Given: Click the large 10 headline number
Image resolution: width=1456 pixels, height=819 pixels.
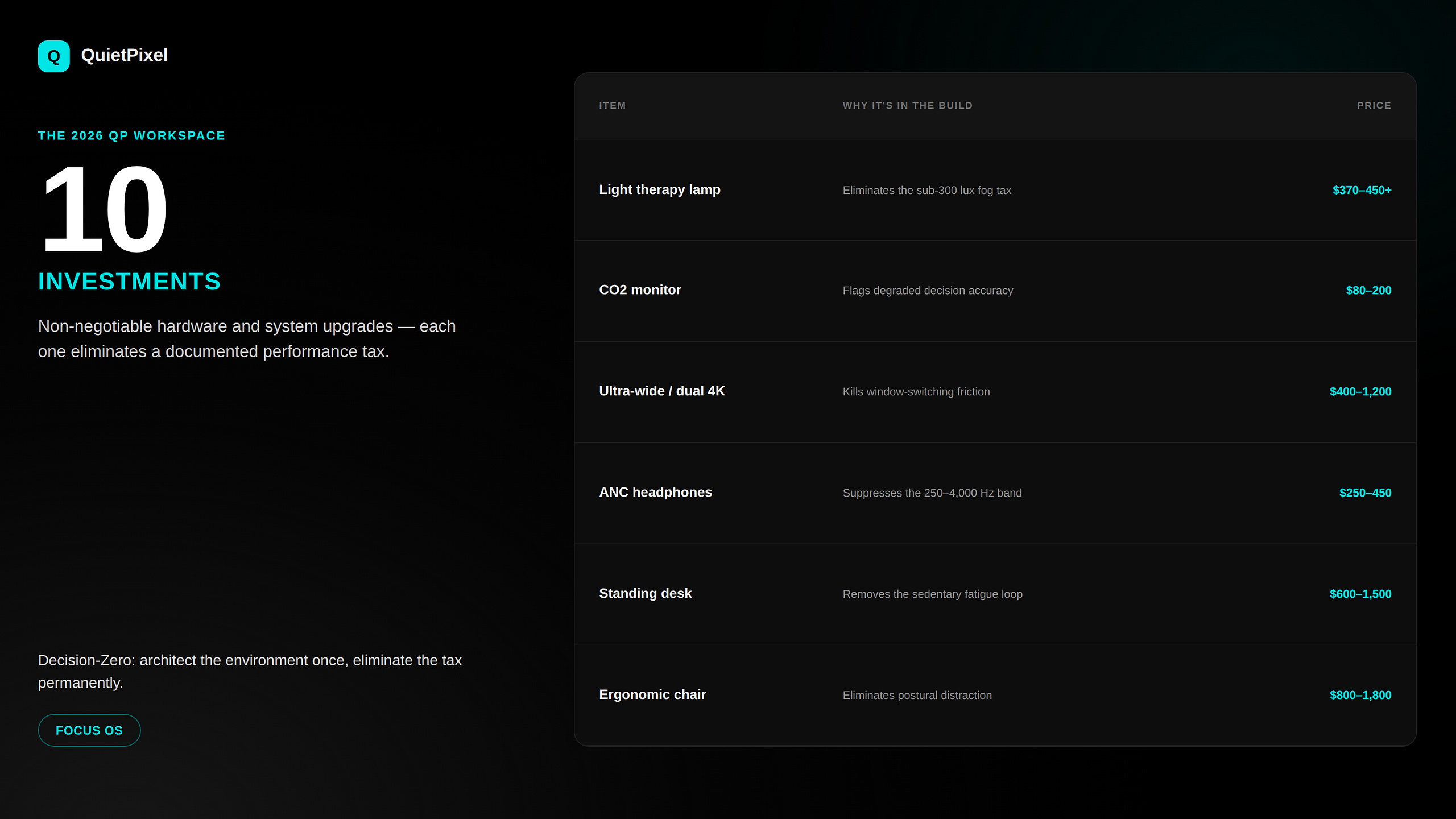Looking at the screenshot, I should pyautogui.click(x=104, y=209).
